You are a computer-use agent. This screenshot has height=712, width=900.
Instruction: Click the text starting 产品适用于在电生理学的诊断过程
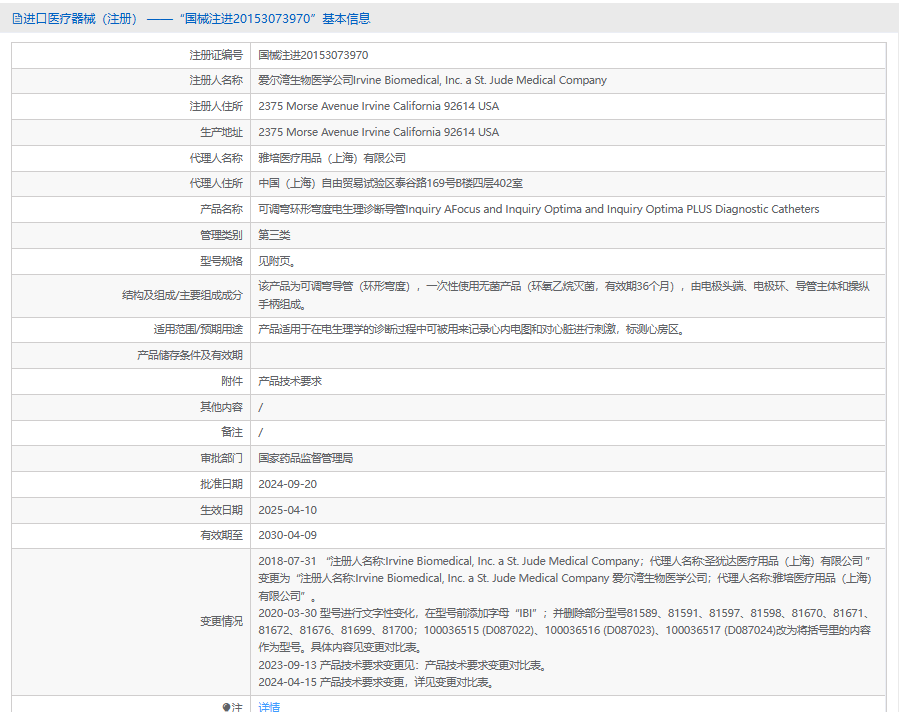[471, 330]
